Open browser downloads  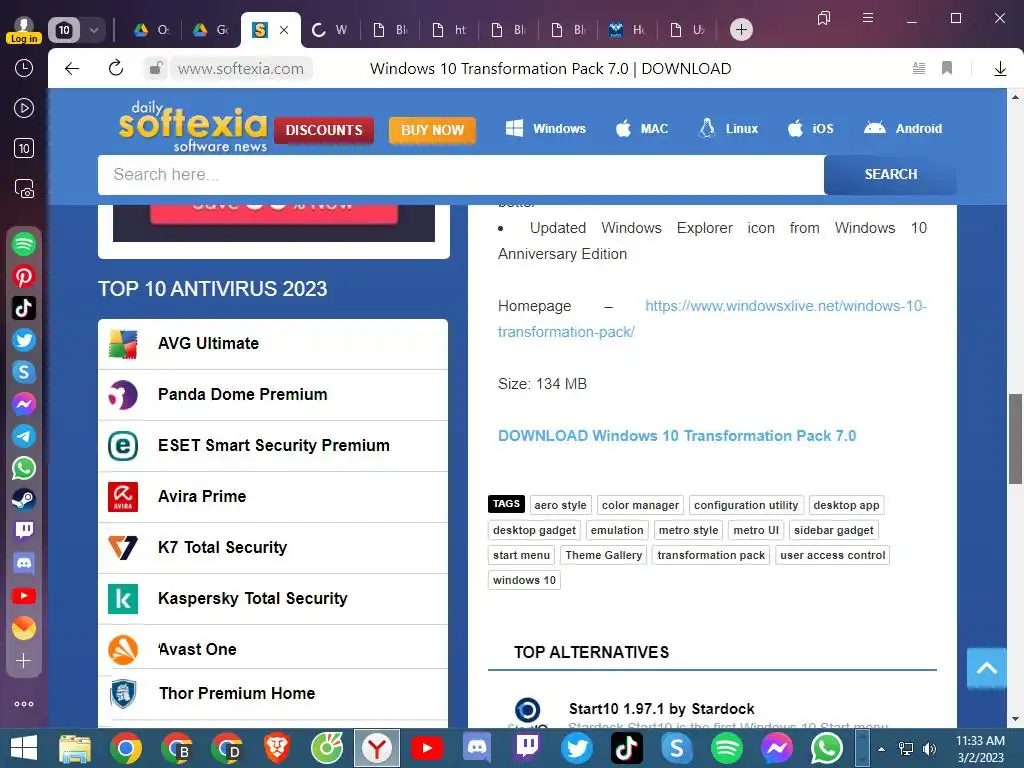1000,69
